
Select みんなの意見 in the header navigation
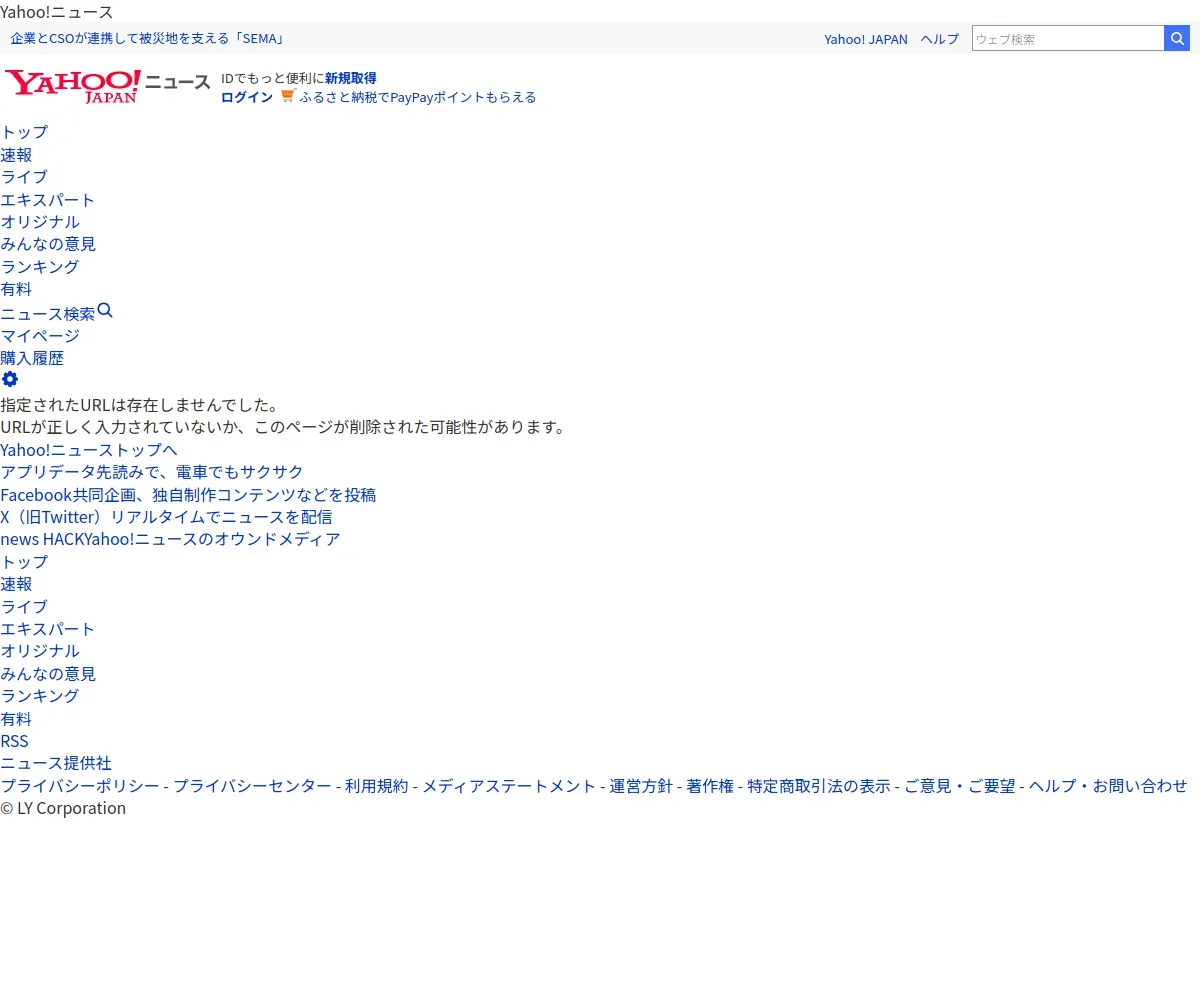pos(48,244)
